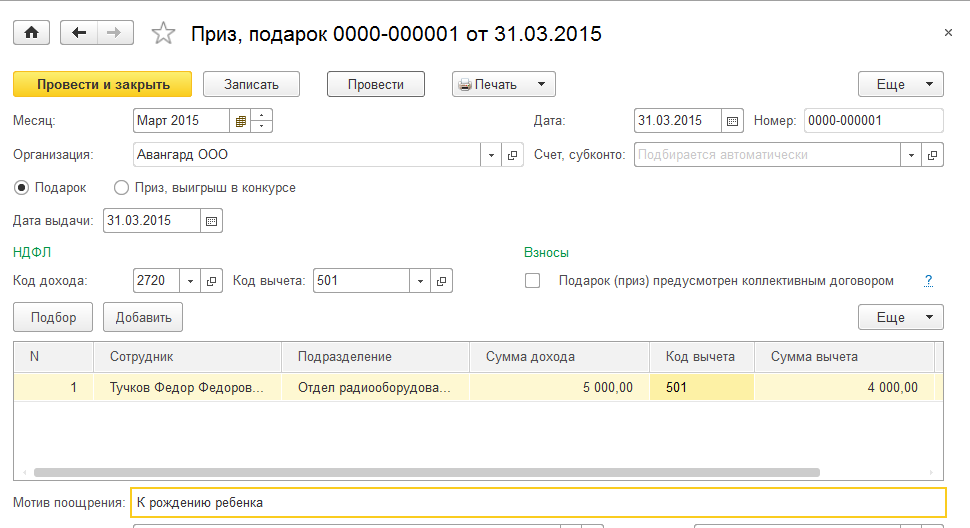
Task: Click 'Код дохода' field with 2720
Action: coord(157,281)
